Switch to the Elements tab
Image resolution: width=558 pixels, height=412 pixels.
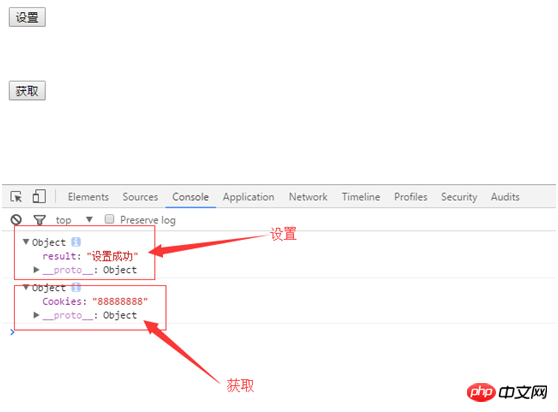(x=88, y=197)
